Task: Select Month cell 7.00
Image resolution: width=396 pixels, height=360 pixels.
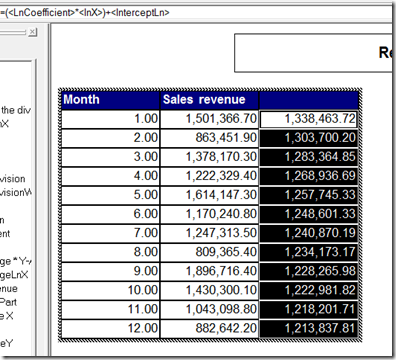Action: (x=110, y=233)
